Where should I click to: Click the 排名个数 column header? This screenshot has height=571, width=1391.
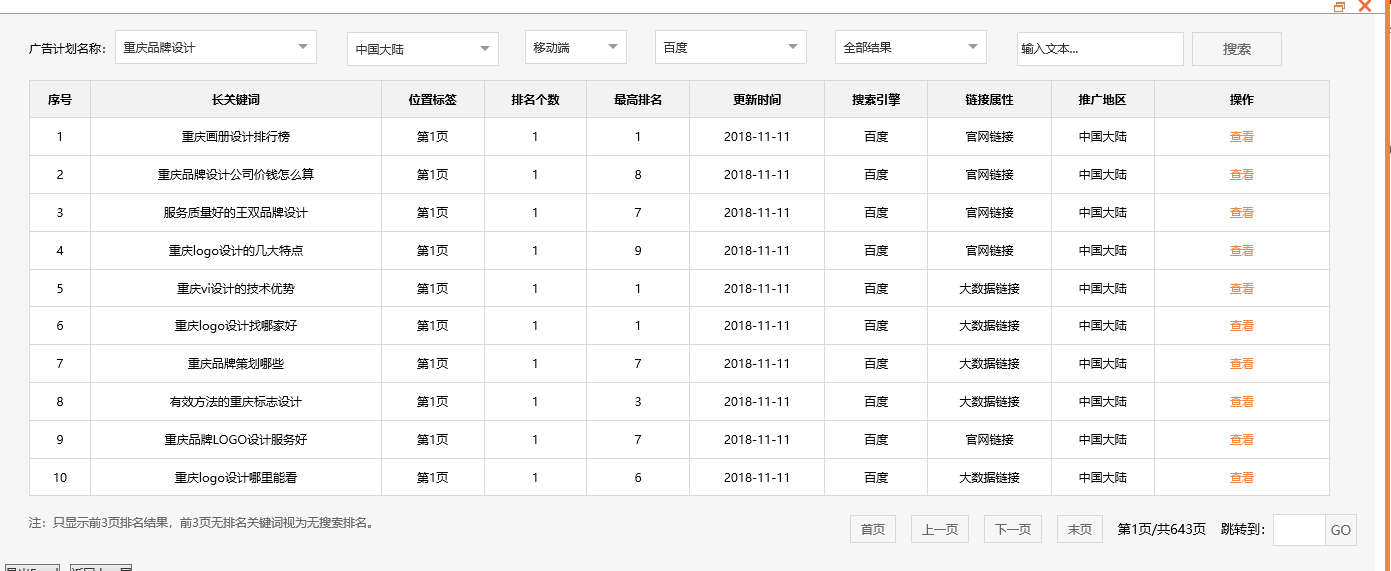pyautogui.click(x=536, y=100)
